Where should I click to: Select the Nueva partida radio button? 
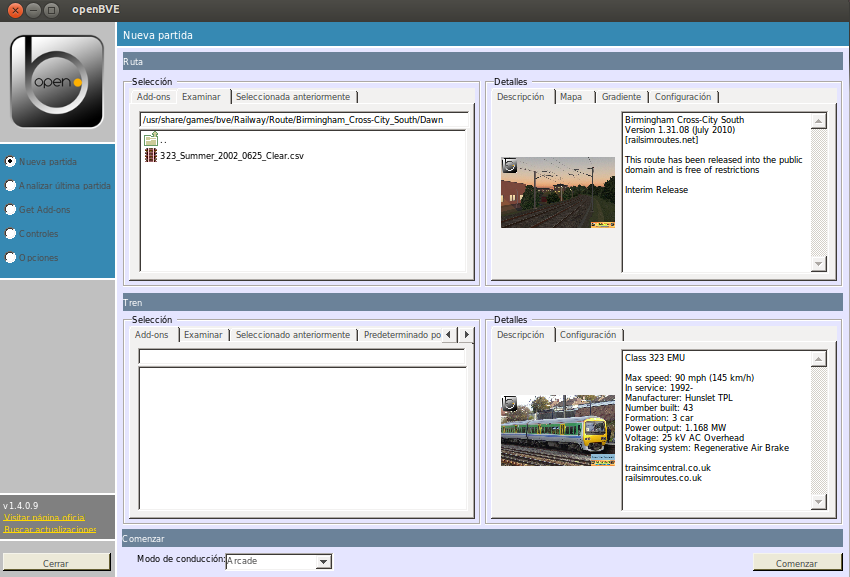point(10,162)
